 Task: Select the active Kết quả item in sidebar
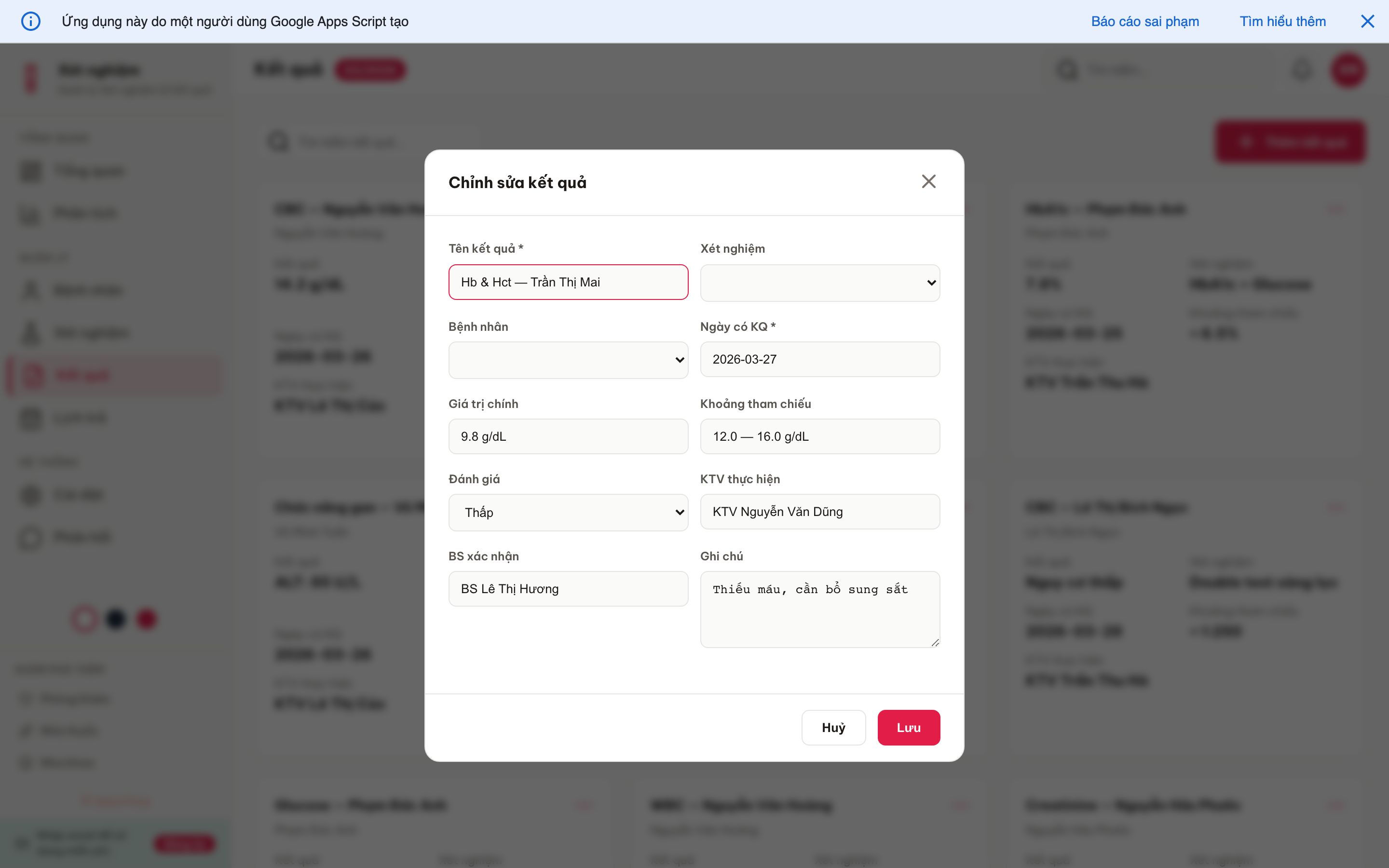coord(113,375)
